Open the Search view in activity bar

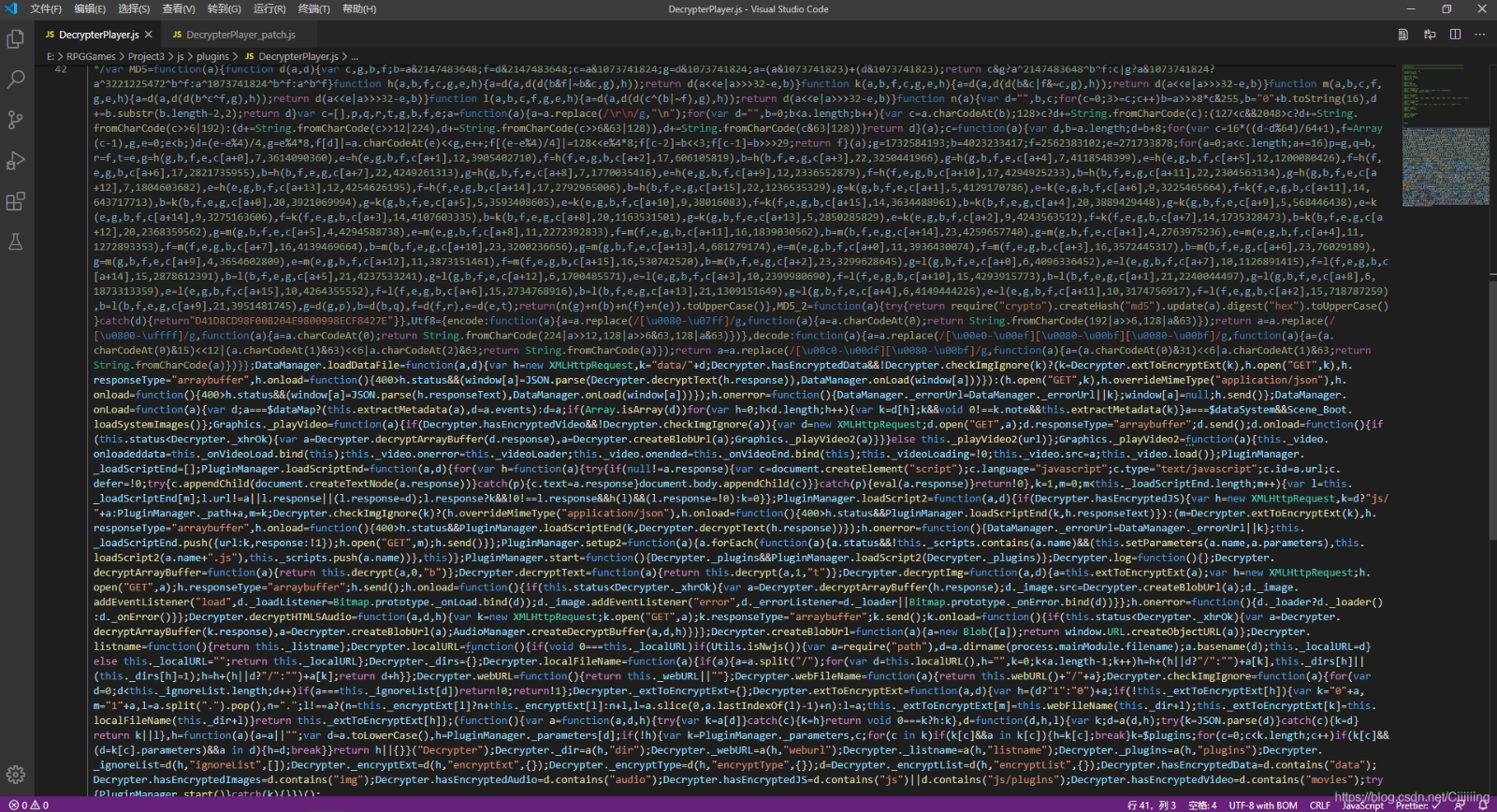tap(15, 80)
